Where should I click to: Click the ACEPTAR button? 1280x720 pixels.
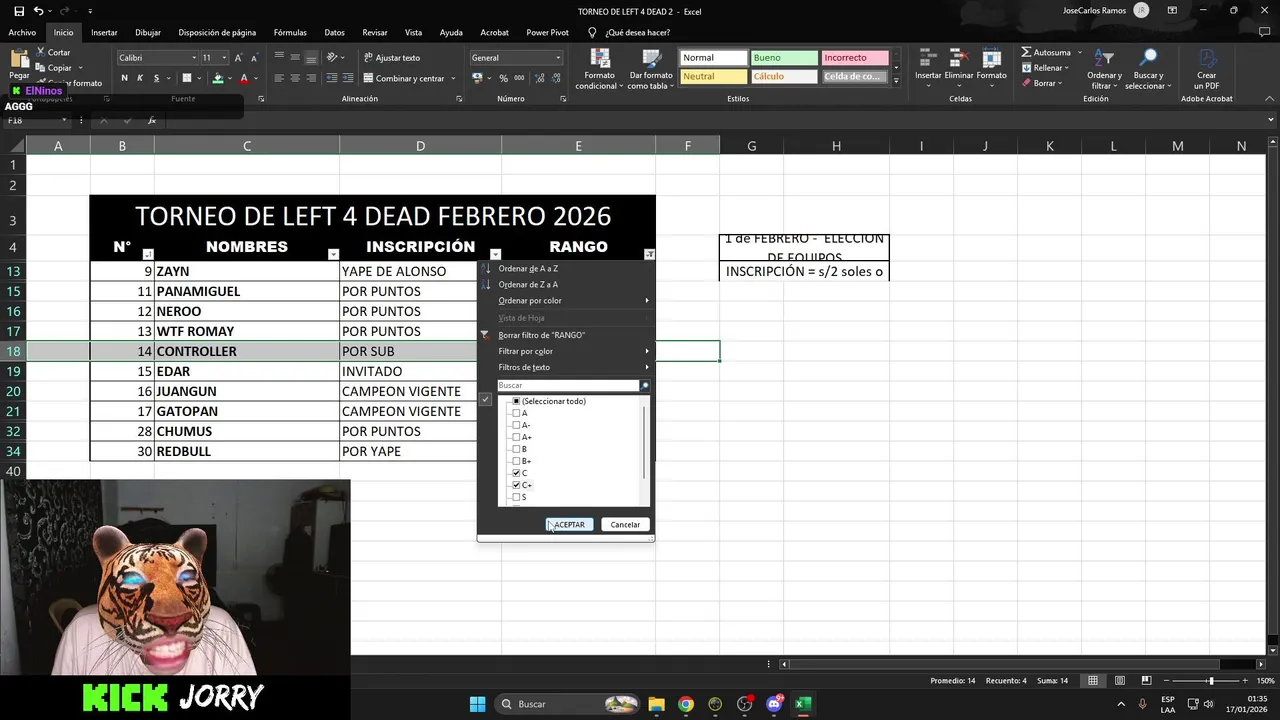pyautogui.click(x=570, y=524)
